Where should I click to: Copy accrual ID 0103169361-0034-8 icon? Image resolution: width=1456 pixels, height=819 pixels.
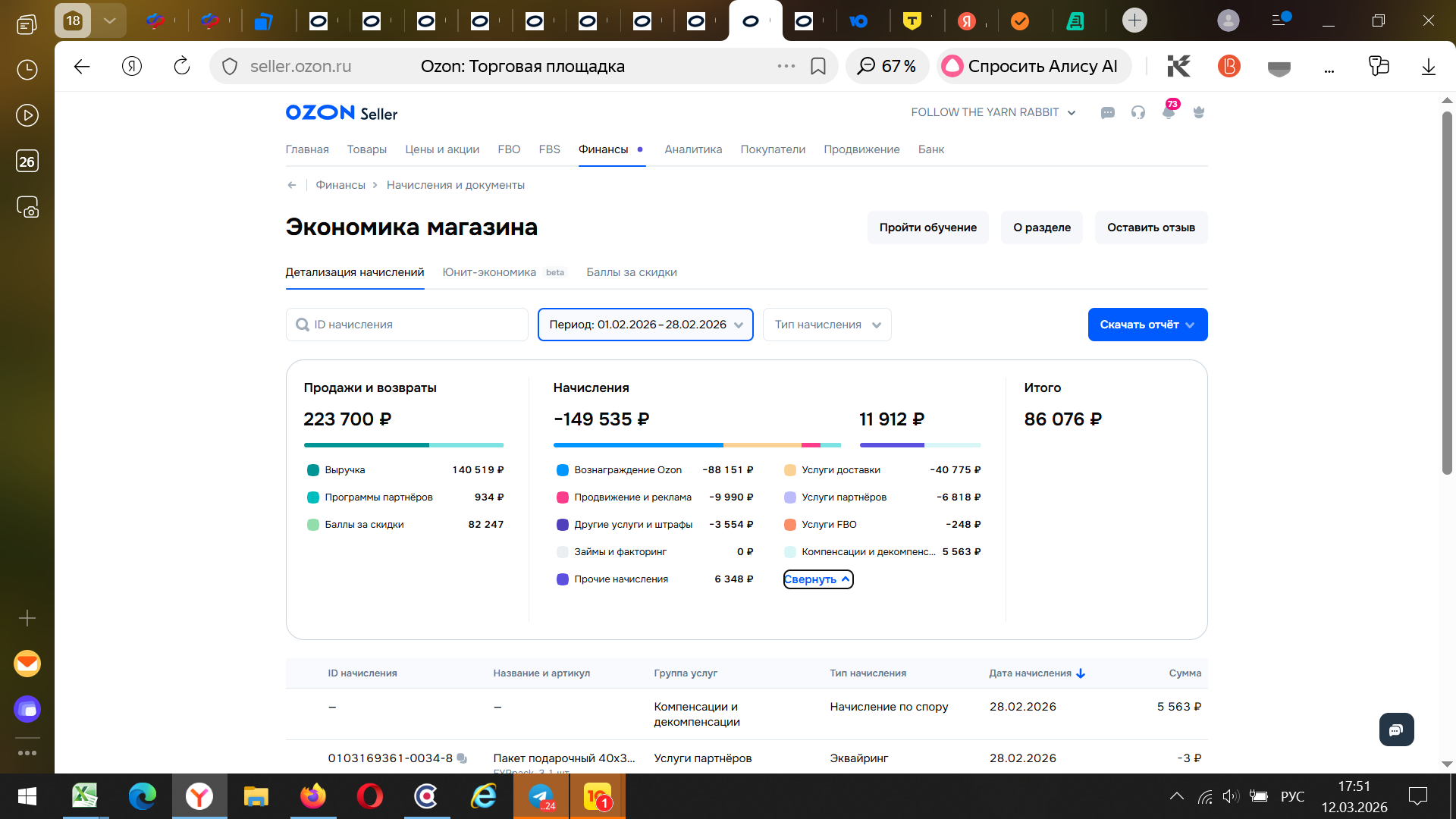462,758
